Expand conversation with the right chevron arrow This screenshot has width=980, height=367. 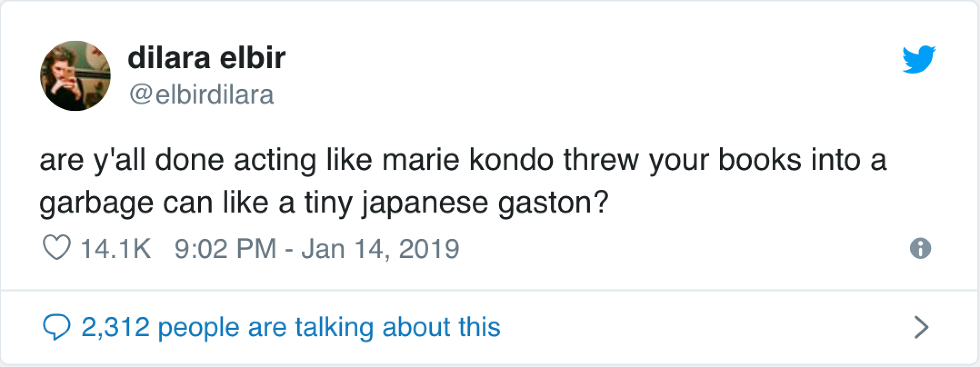(922, 327)
